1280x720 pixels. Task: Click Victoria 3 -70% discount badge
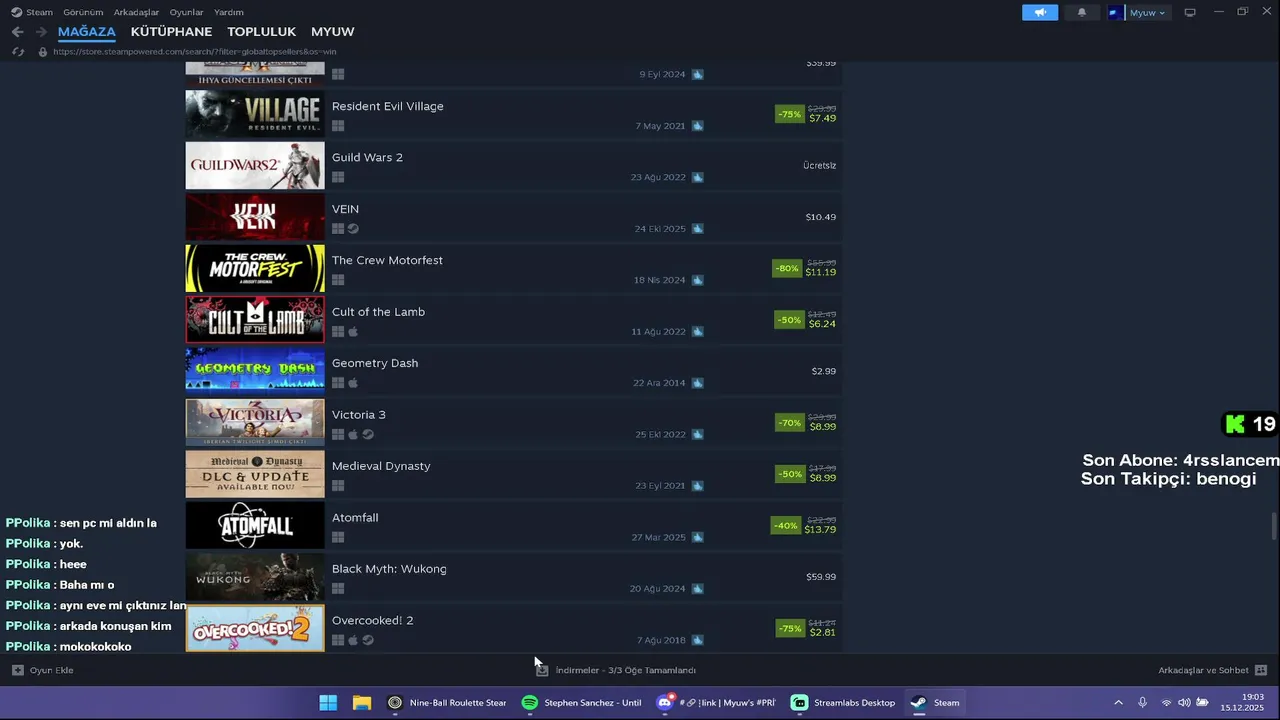(789, 423)
